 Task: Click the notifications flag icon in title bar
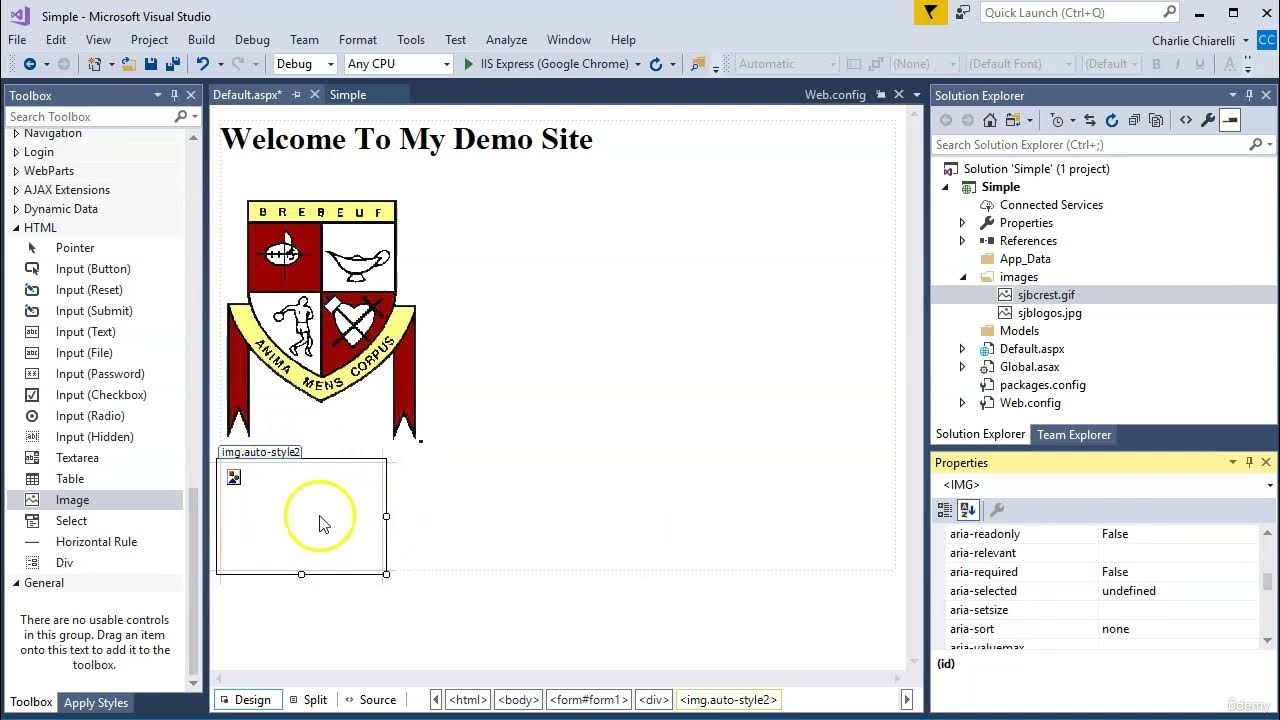931,13
